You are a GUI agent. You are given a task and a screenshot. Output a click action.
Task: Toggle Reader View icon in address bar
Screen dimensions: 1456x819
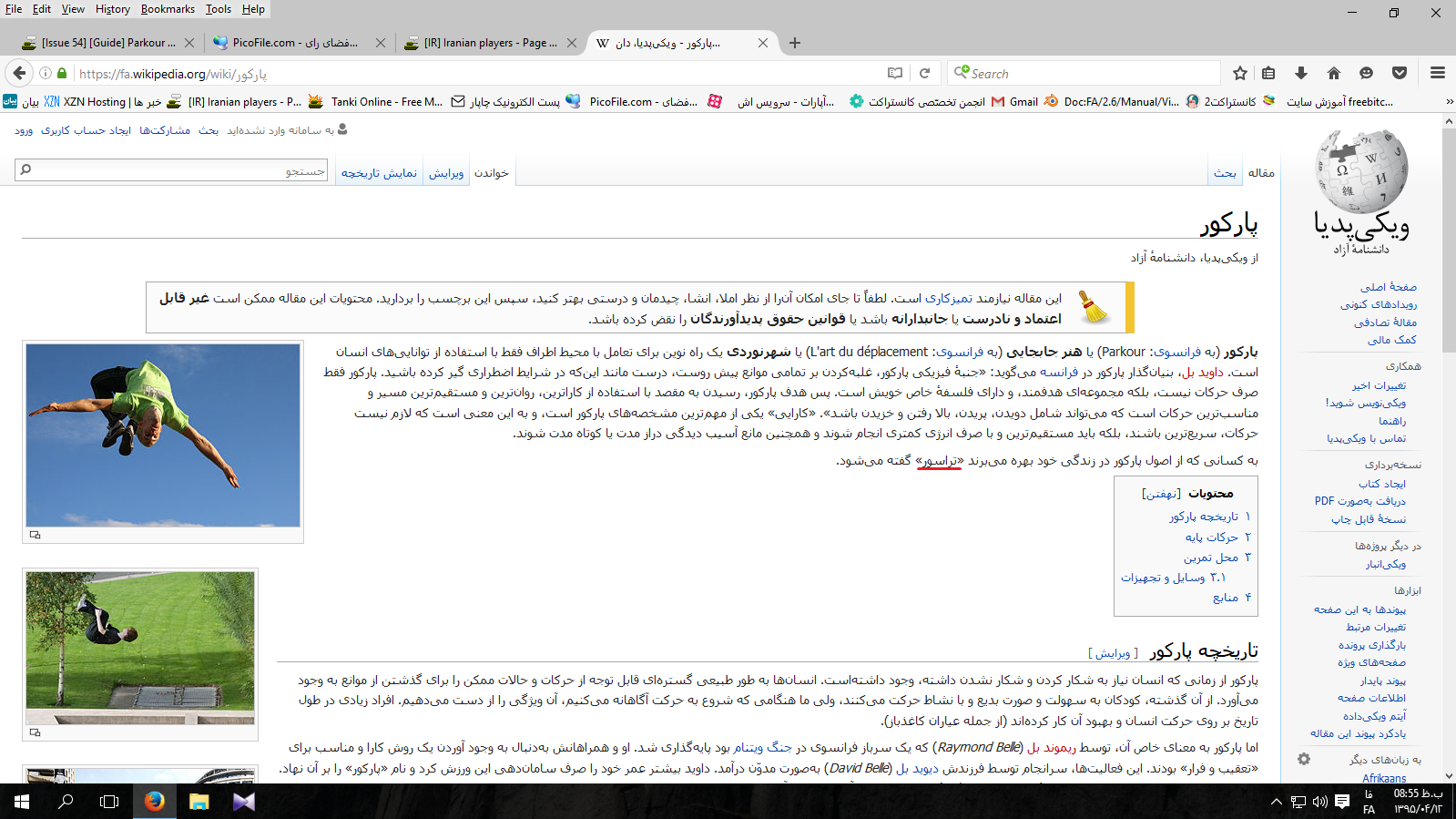(x=895, y=73)
